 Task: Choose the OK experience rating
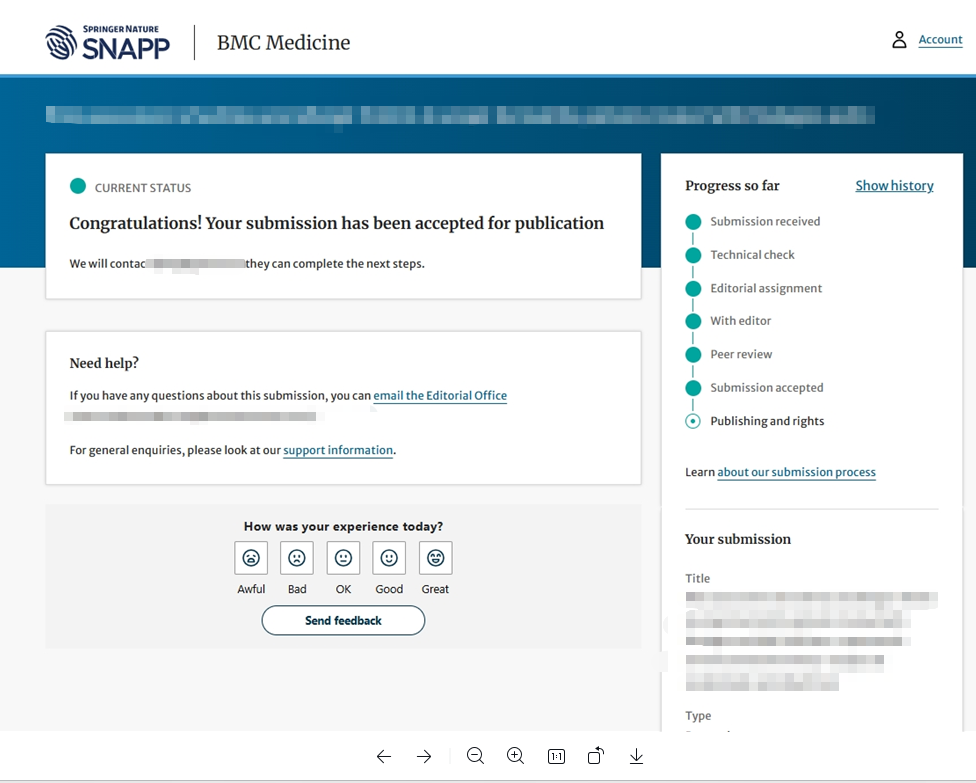343,558
